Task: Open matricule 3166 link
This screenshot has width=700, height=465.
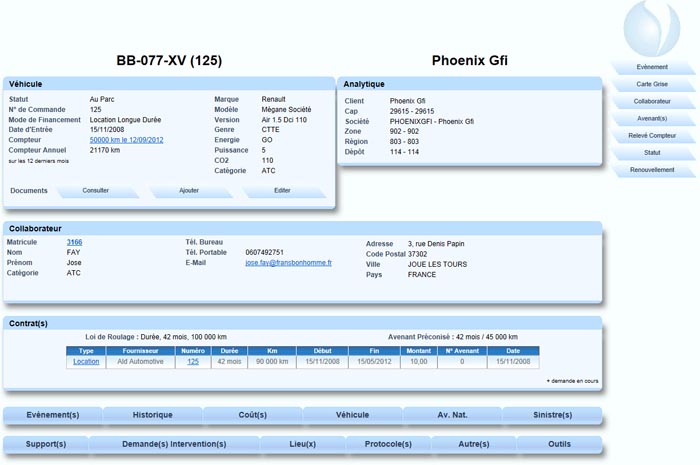Action: (75, 242)
